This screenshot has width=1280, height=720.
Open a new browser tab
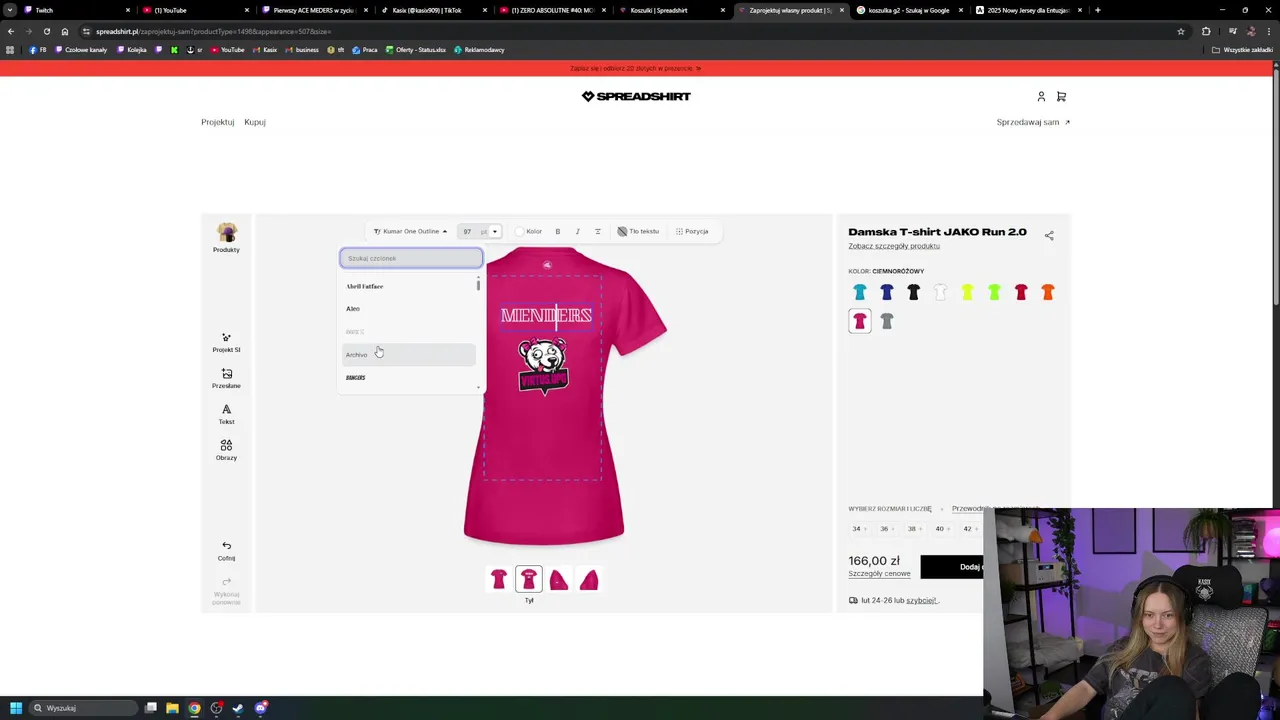pos(1098,10)
